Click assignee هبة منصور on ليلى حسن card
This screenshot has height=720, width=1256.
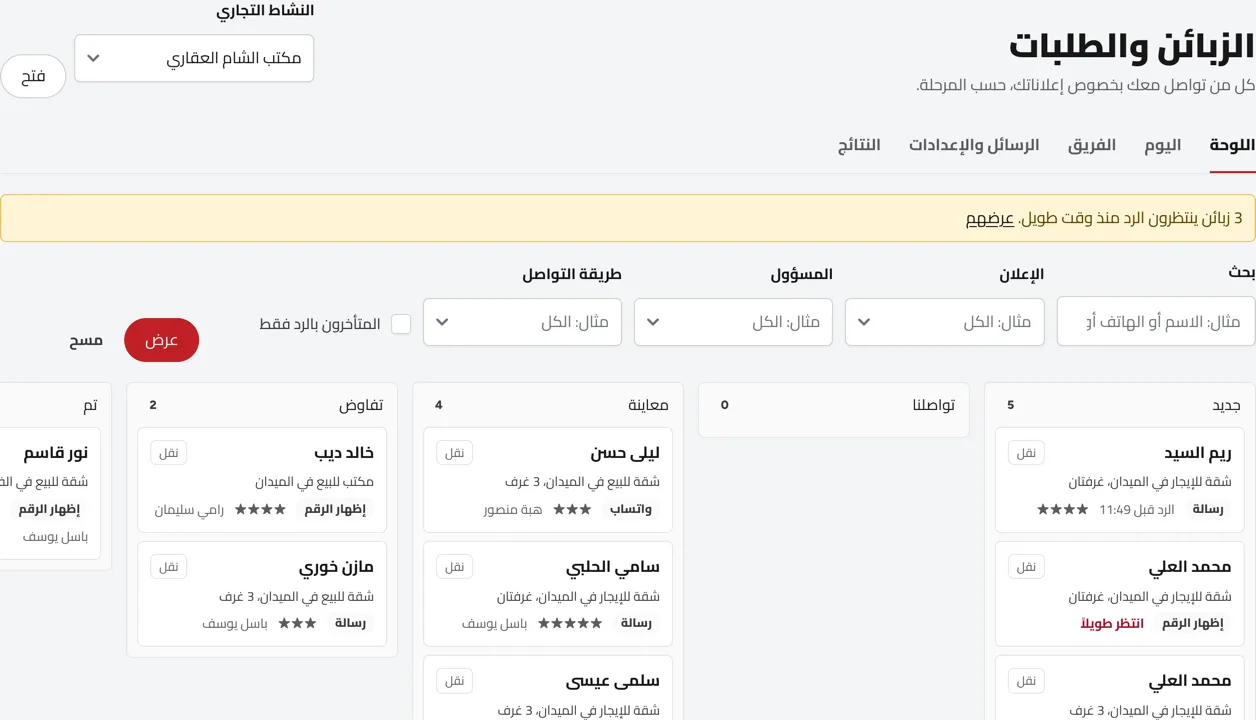(513, 509)
